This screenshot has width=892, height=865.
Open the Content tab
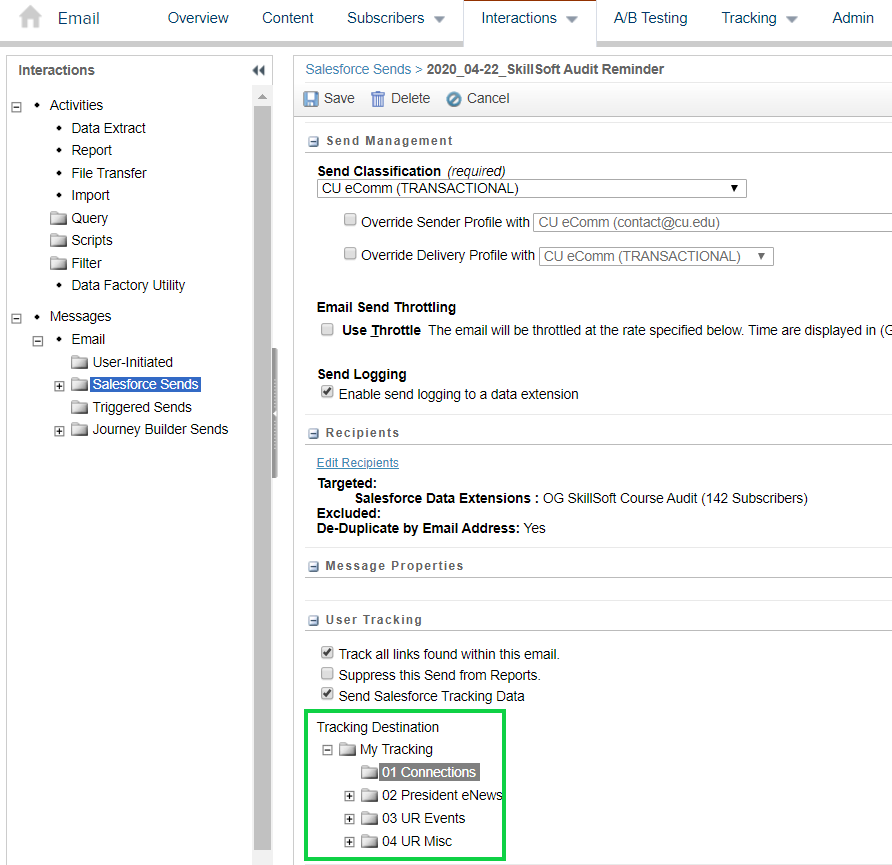point(287,18)
